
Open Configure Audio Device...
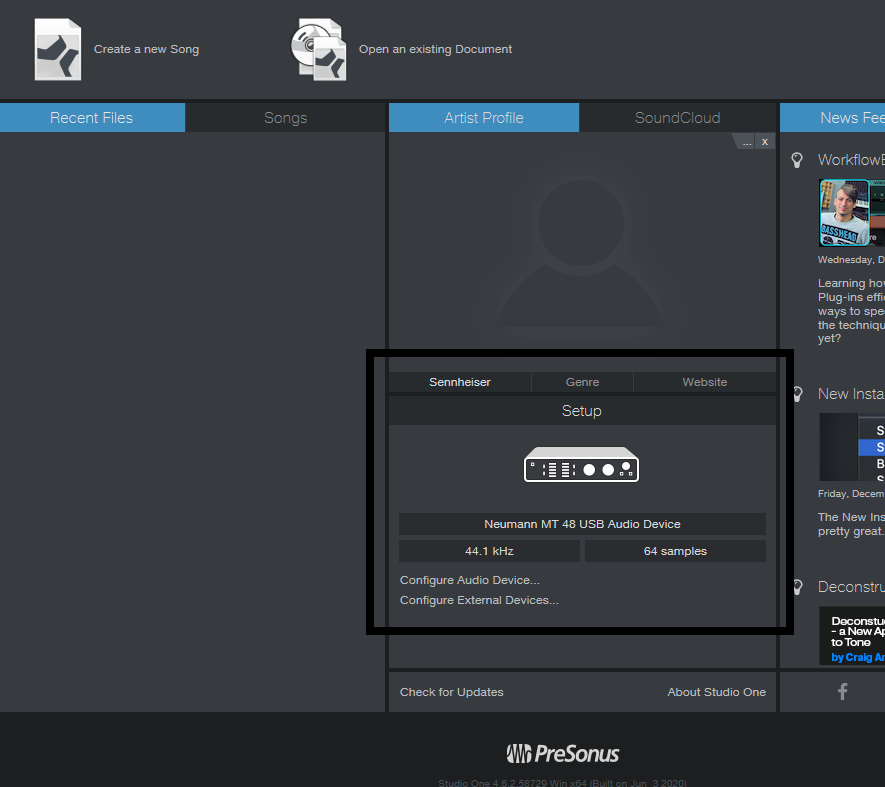click(x=470, y=580)
